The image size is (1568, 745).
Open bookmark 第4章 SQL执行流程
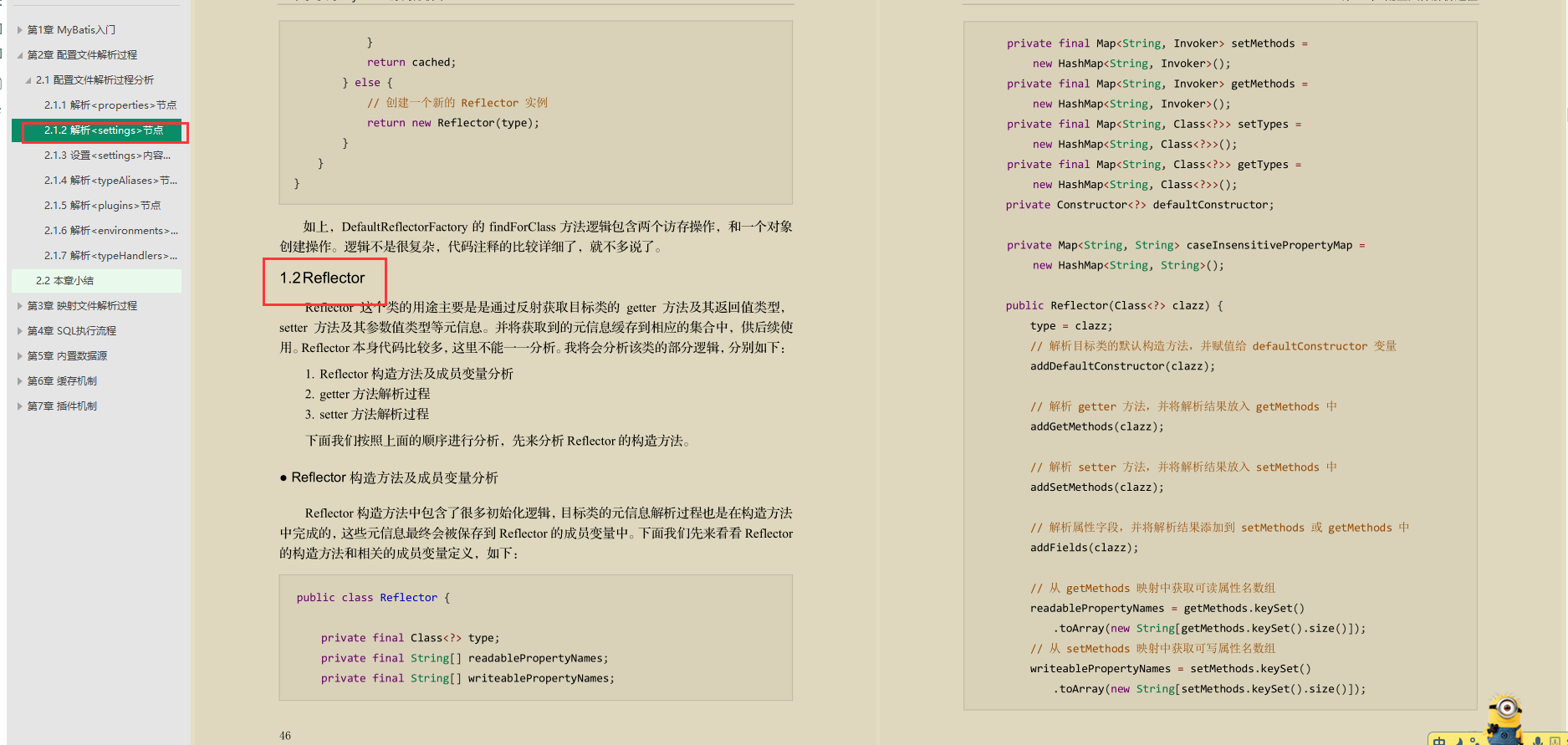pos(71,331)
